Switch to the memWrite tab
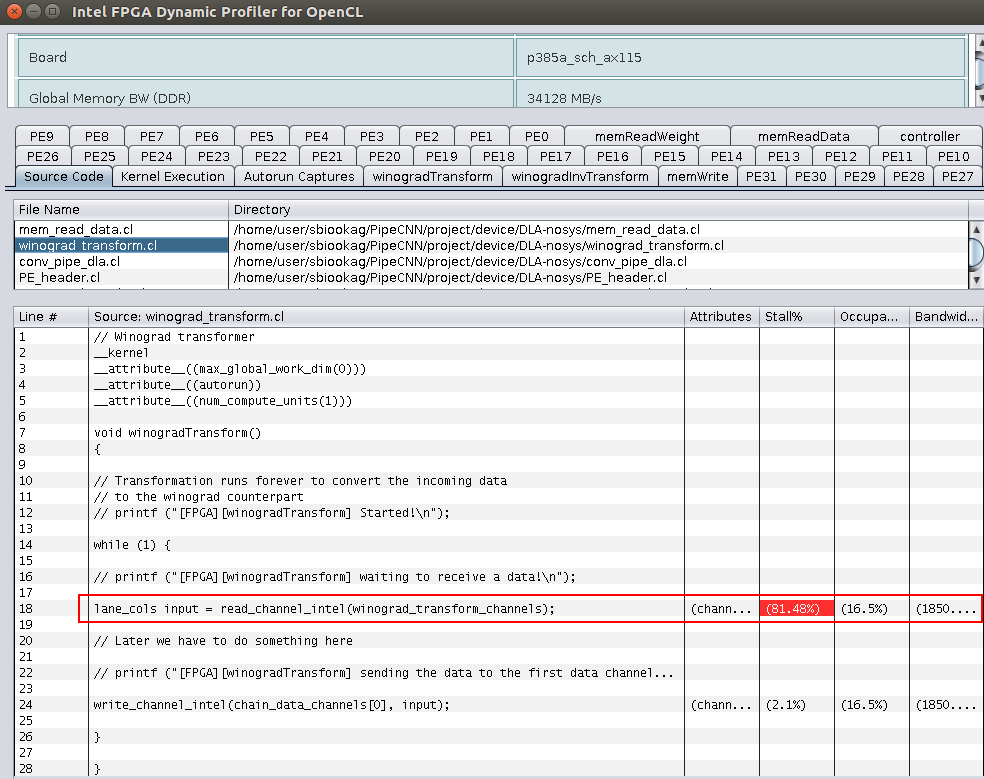 [x=697, y=177]
